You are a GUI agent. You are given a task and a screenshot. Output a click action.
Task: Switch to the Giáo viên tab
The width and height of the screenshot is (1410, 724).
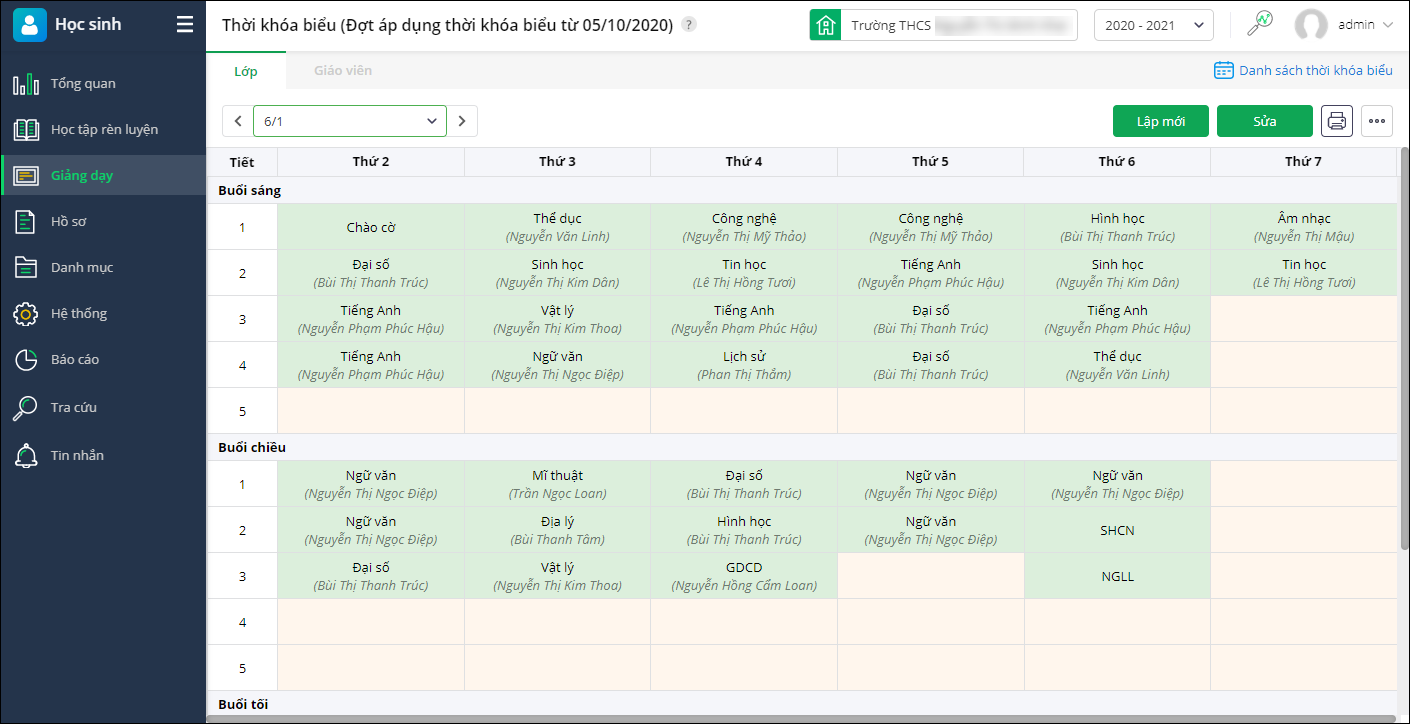point(343,71)
